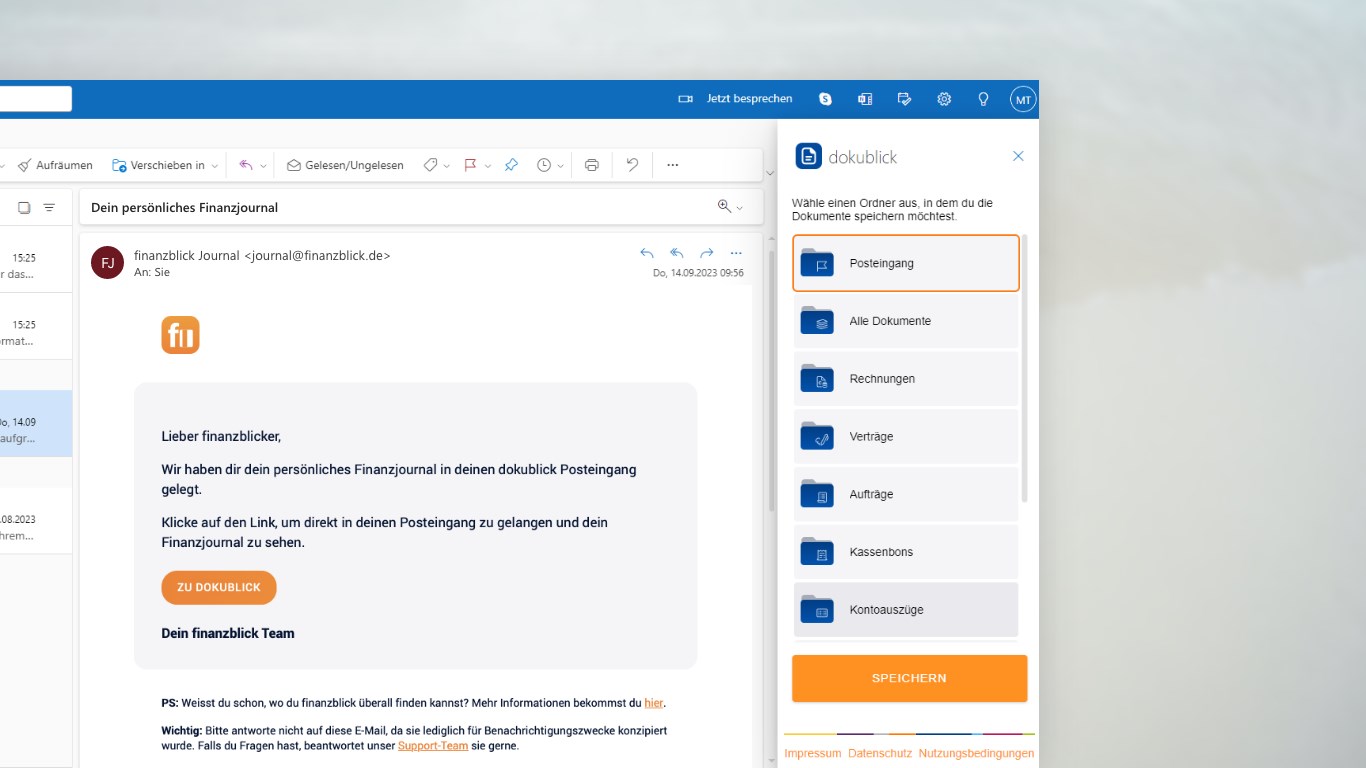Click the sender name finanzblick Journal
Image resolution: width=1366 pixels, height=768 pixels.
(x=187, y=255)
